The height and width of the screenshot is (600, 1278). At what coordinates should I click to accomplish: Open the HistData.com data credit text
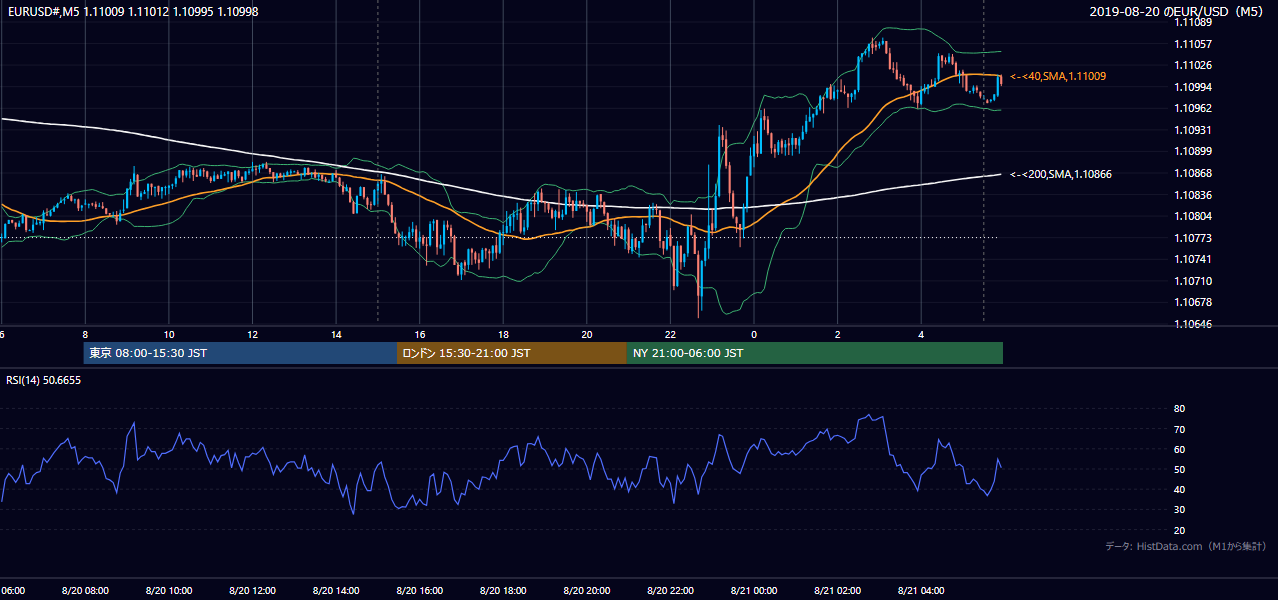[1186, 546]
